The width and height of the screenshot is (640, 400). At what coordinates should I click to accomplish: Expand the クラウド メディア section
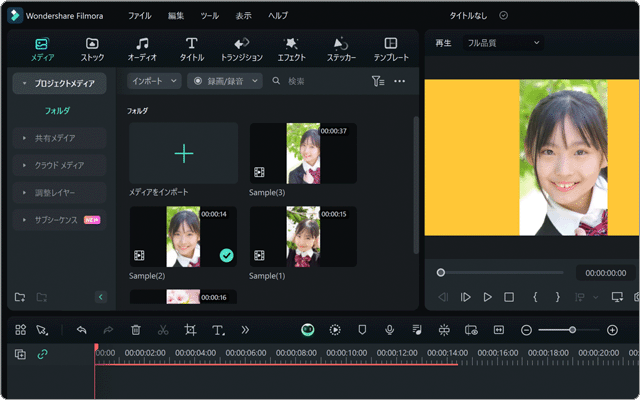coord(60,165)
